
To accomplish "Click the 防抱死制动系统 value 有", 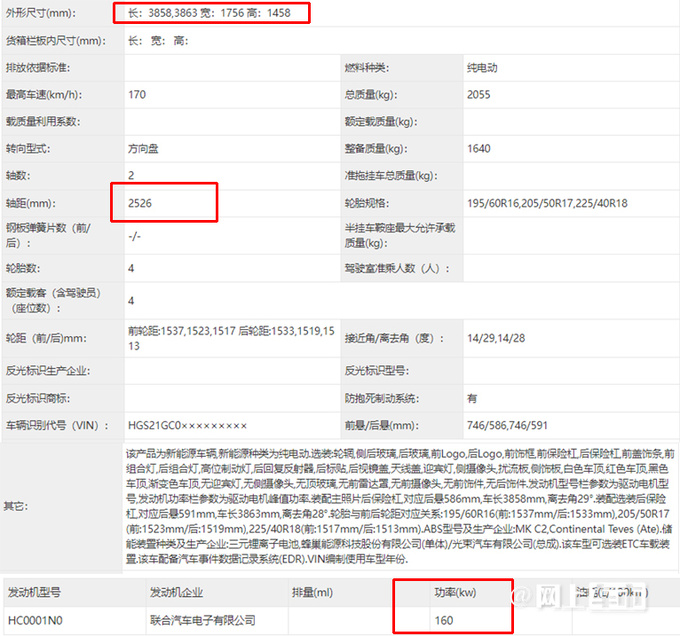I will coord(472,397).
